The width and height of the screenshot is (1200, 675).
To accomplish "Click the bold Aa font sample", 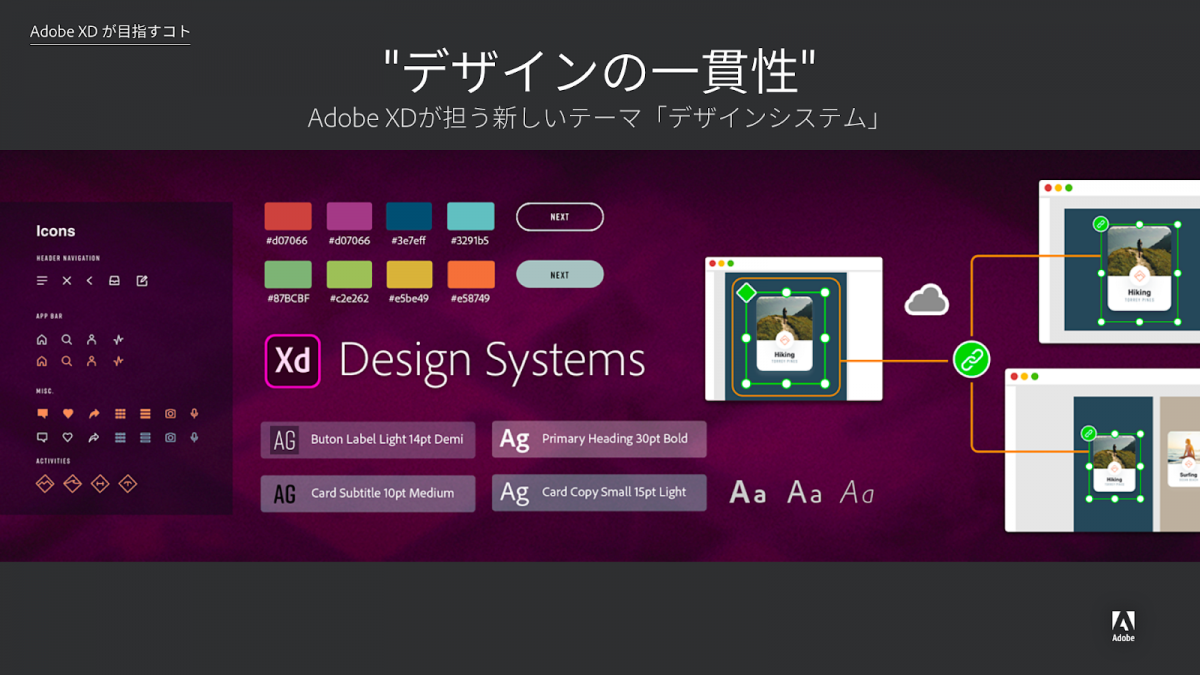I will (747, 492).
